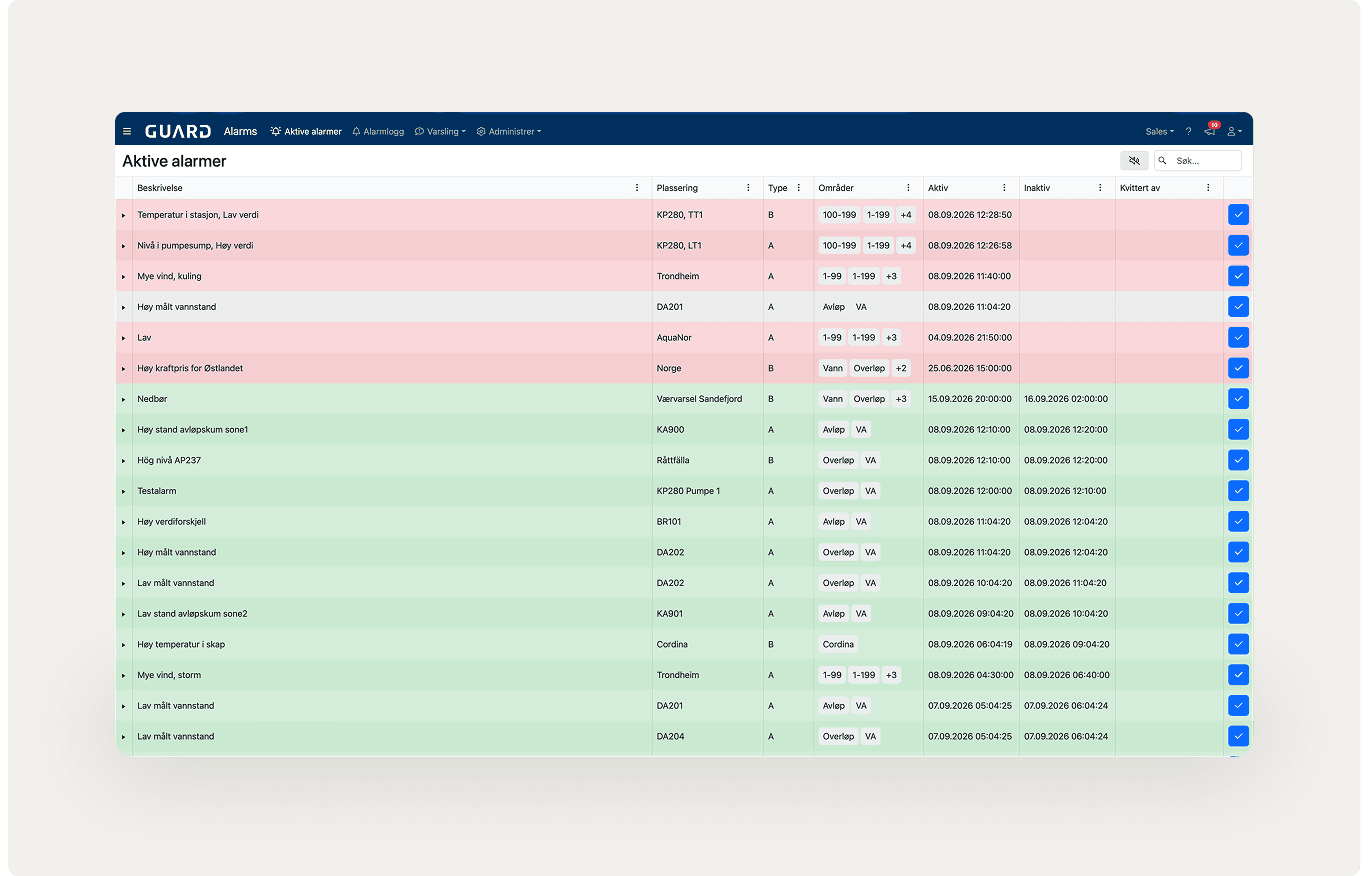
Task: Switch to the Alarmlogg page
Action: 378,131
